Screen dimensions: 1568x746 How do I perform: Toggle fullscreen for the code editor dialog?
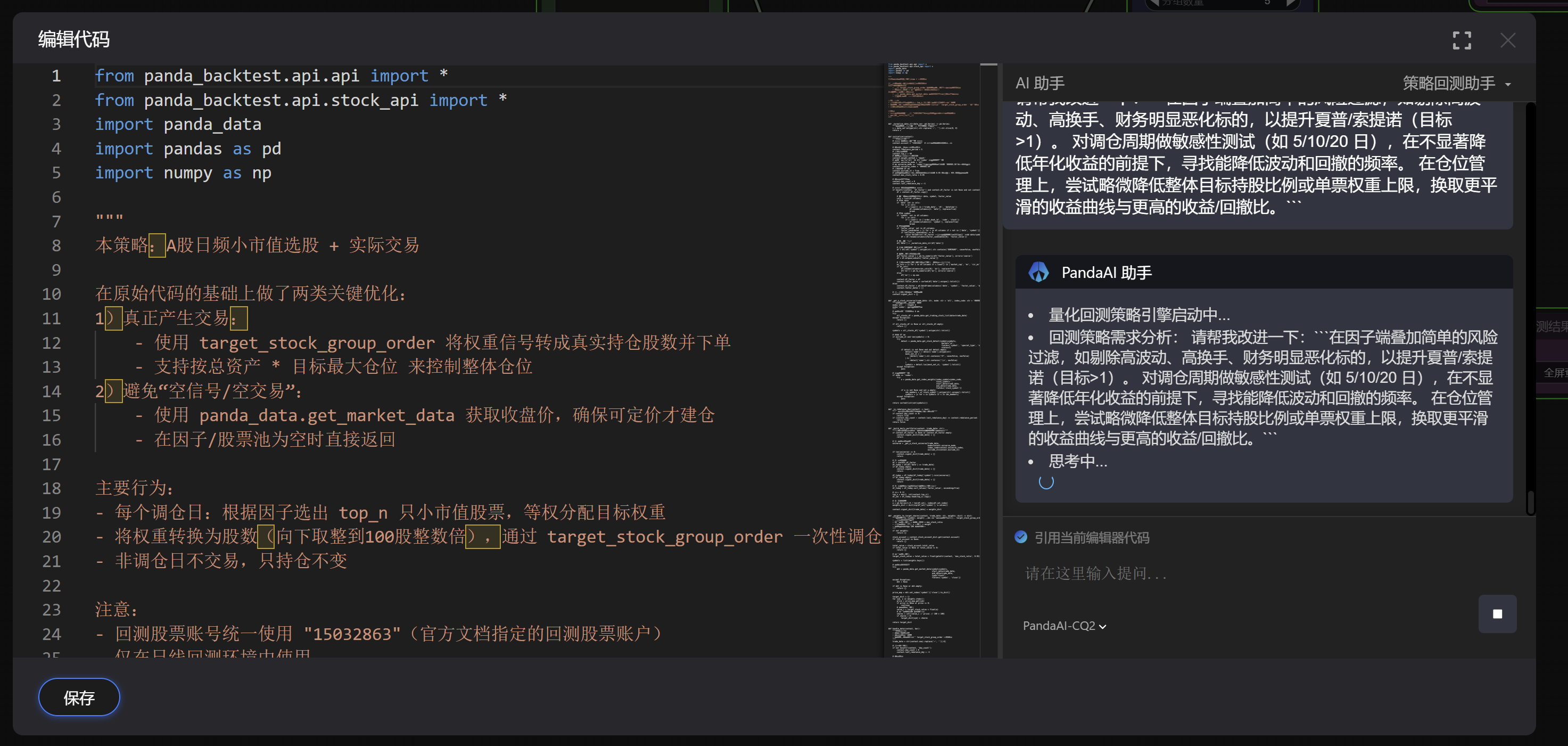(1462, 40)
